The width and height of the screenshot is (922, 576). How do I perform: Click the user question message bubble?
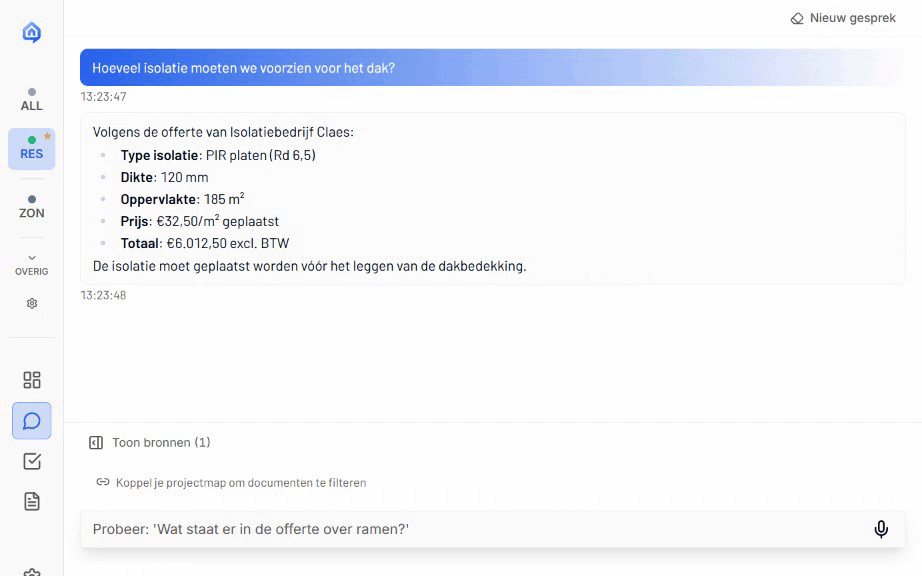coord(492,68)
